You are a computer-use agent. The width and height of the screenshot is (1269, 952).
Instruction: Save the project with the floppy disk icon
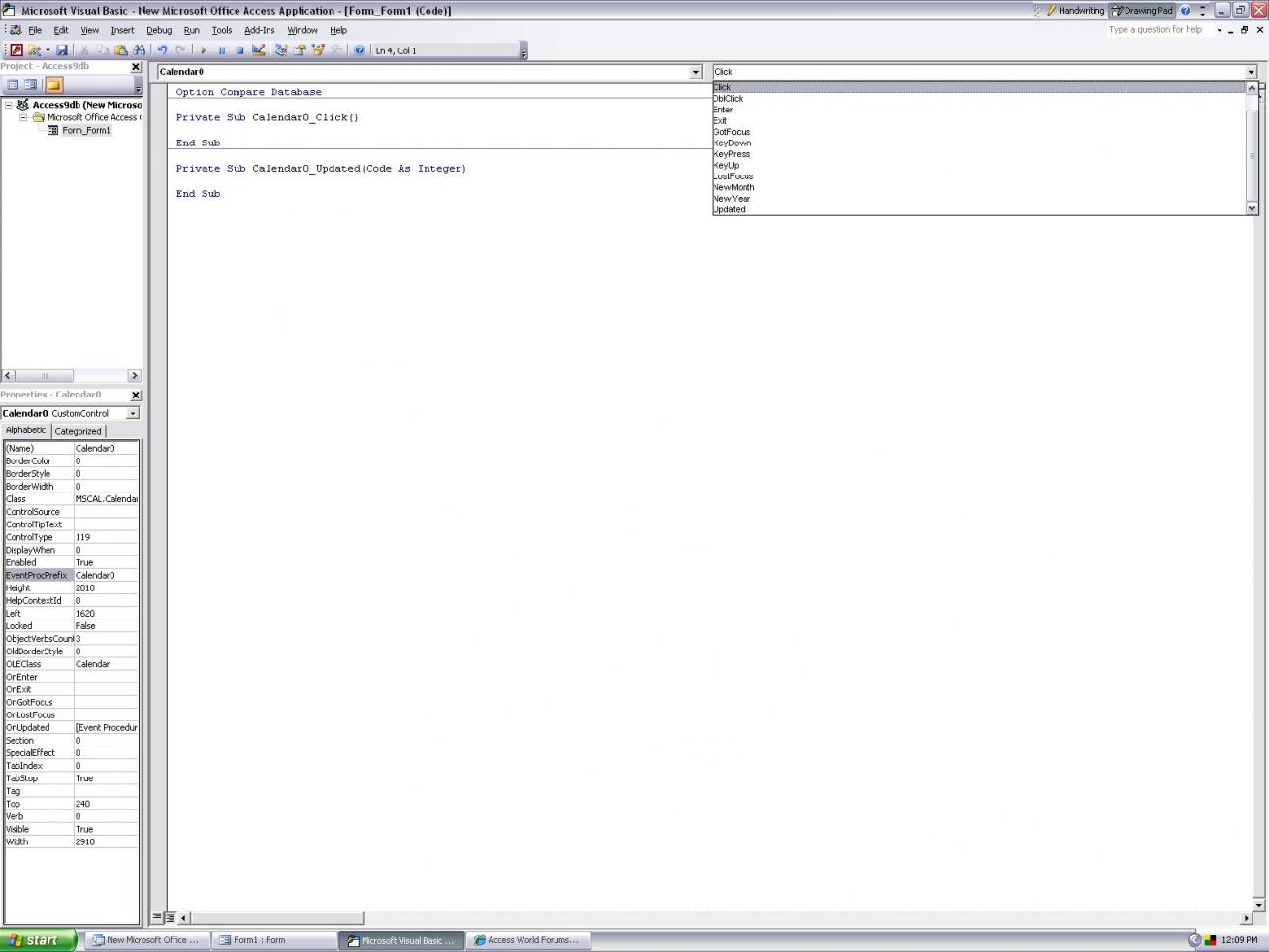coord(62,50)
